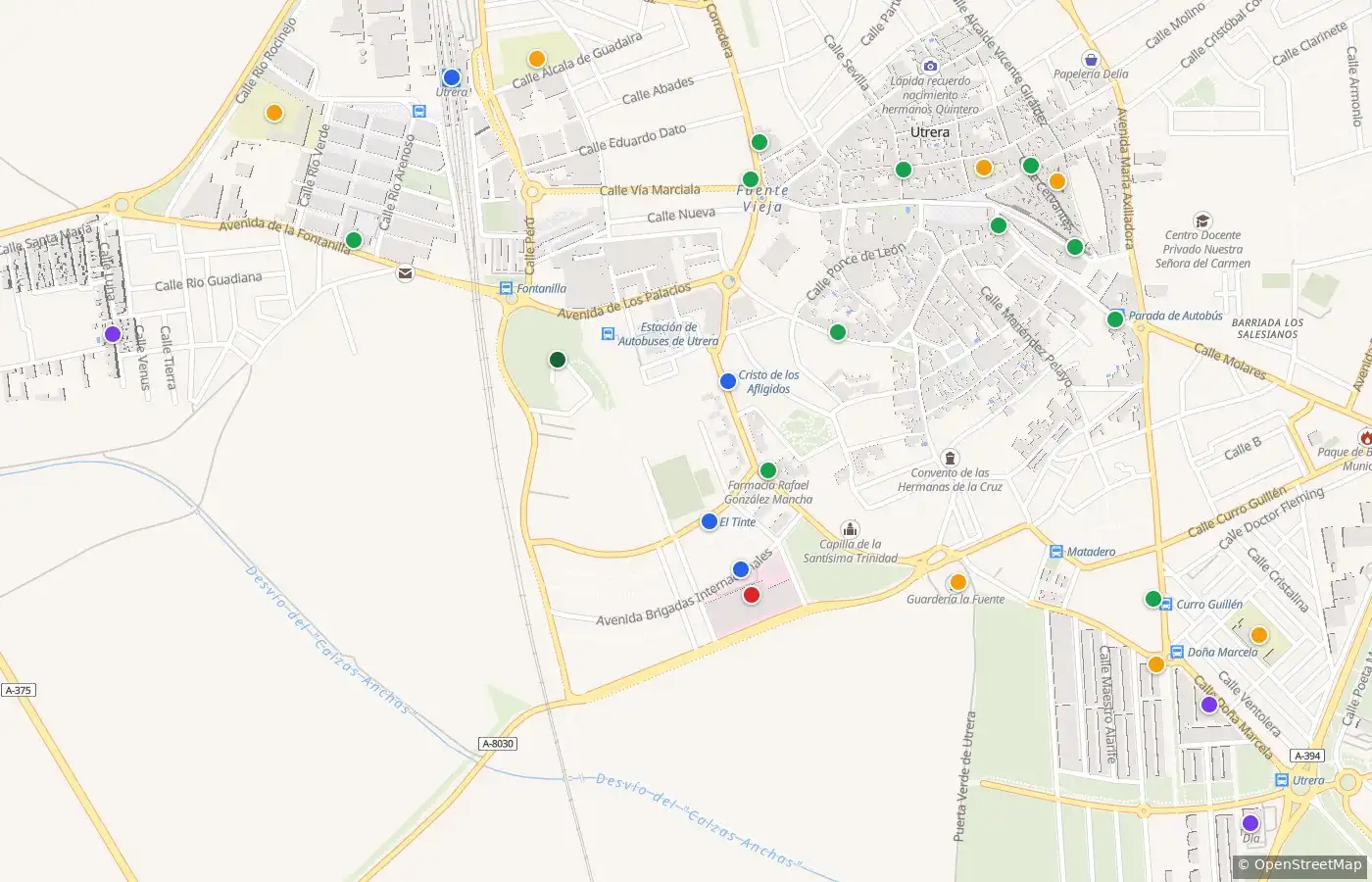
Task: Click the green marker on Avenida de la Fontanilla
Action: [354, 240]
